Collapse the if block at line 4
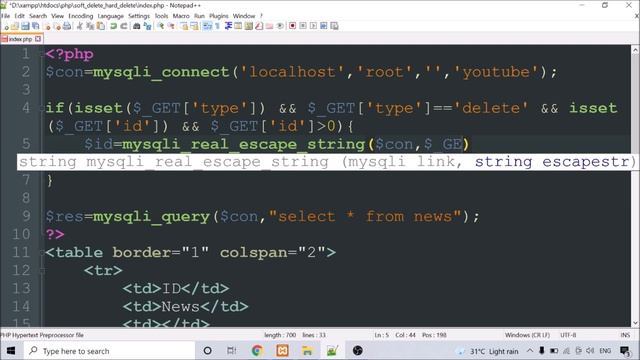 pos(43,108)
